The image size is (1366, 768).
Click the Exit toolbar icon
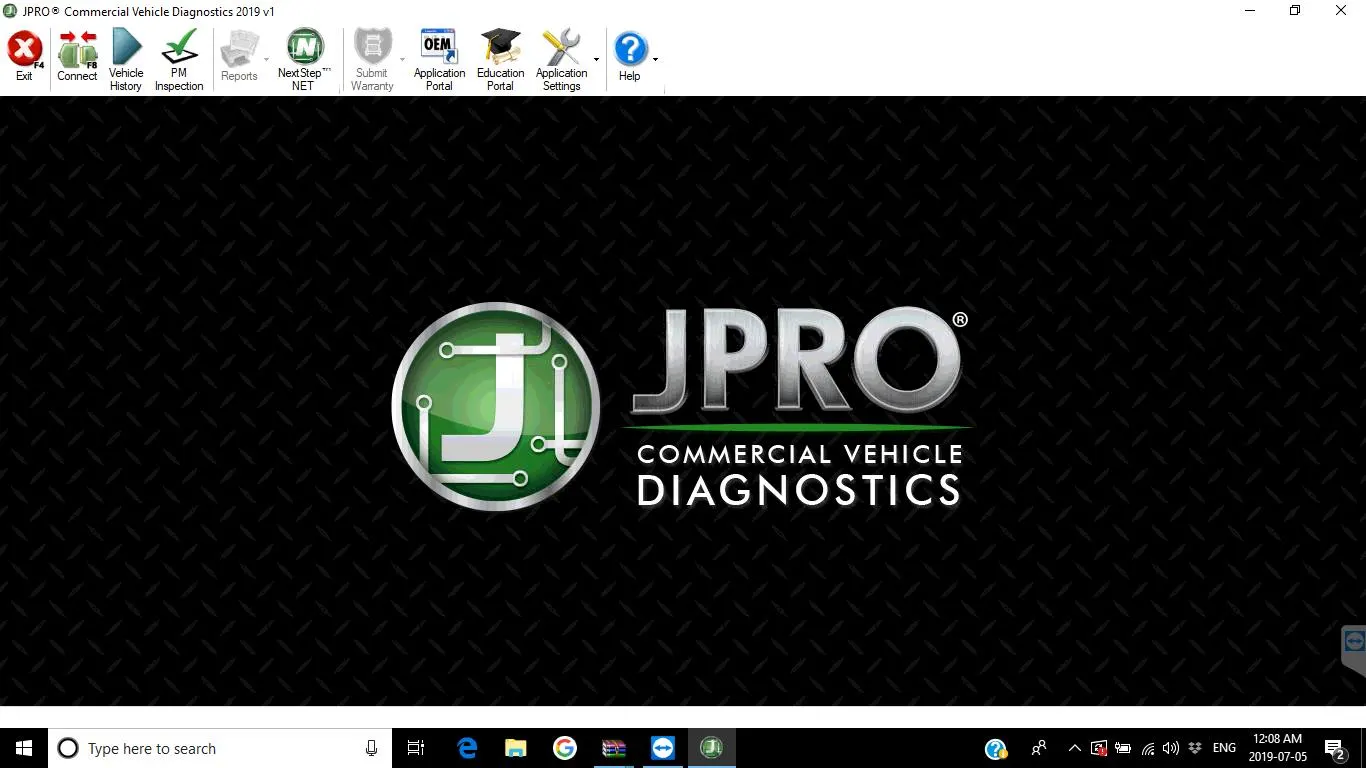pos(24,57)
